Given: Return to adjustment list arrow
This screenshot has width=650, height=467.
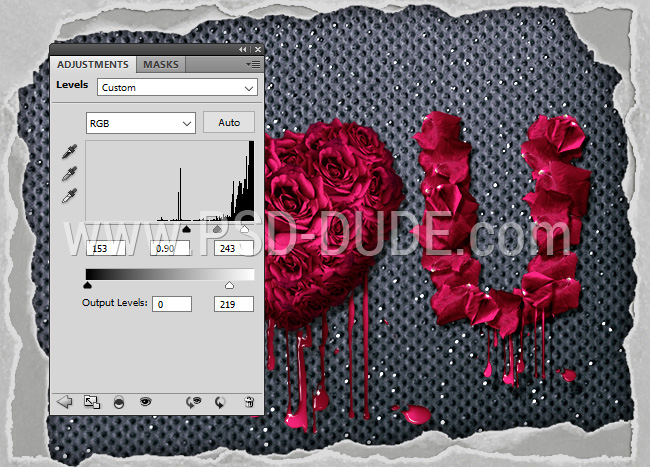Looking at the screenshot, I should click(x=64, y=402).
